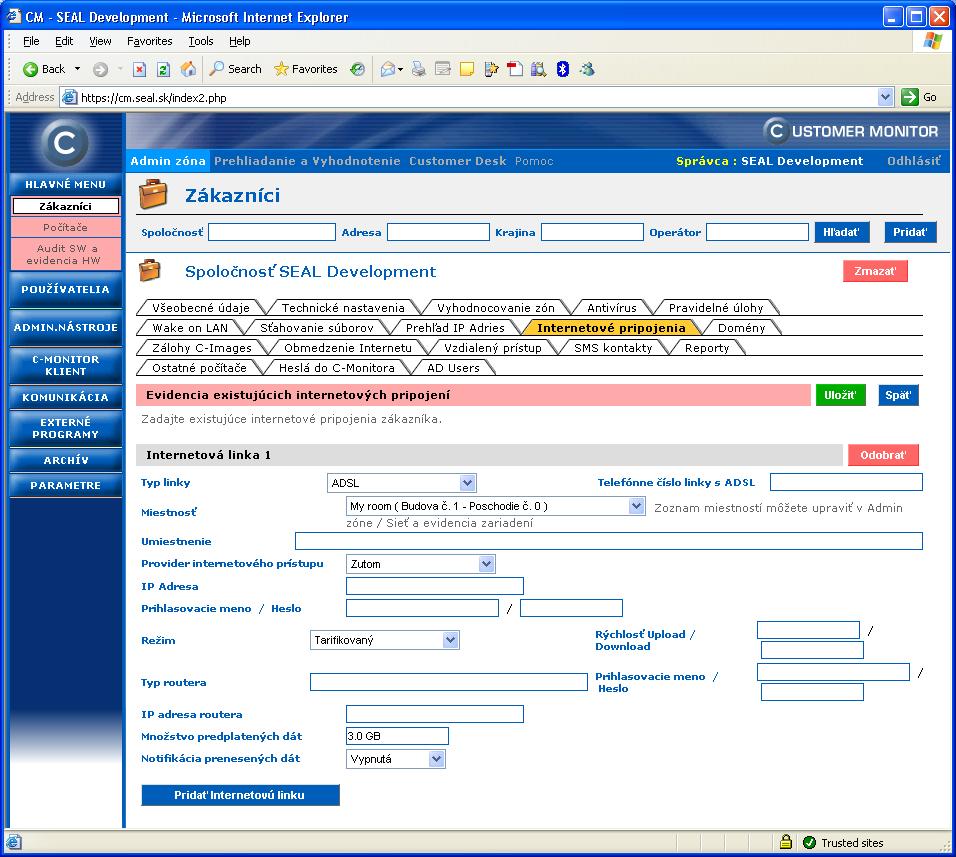This screenshot has height=857, width=956.
Task: Open the Admin.nástroje sidebar section
Action: point(65,327)
